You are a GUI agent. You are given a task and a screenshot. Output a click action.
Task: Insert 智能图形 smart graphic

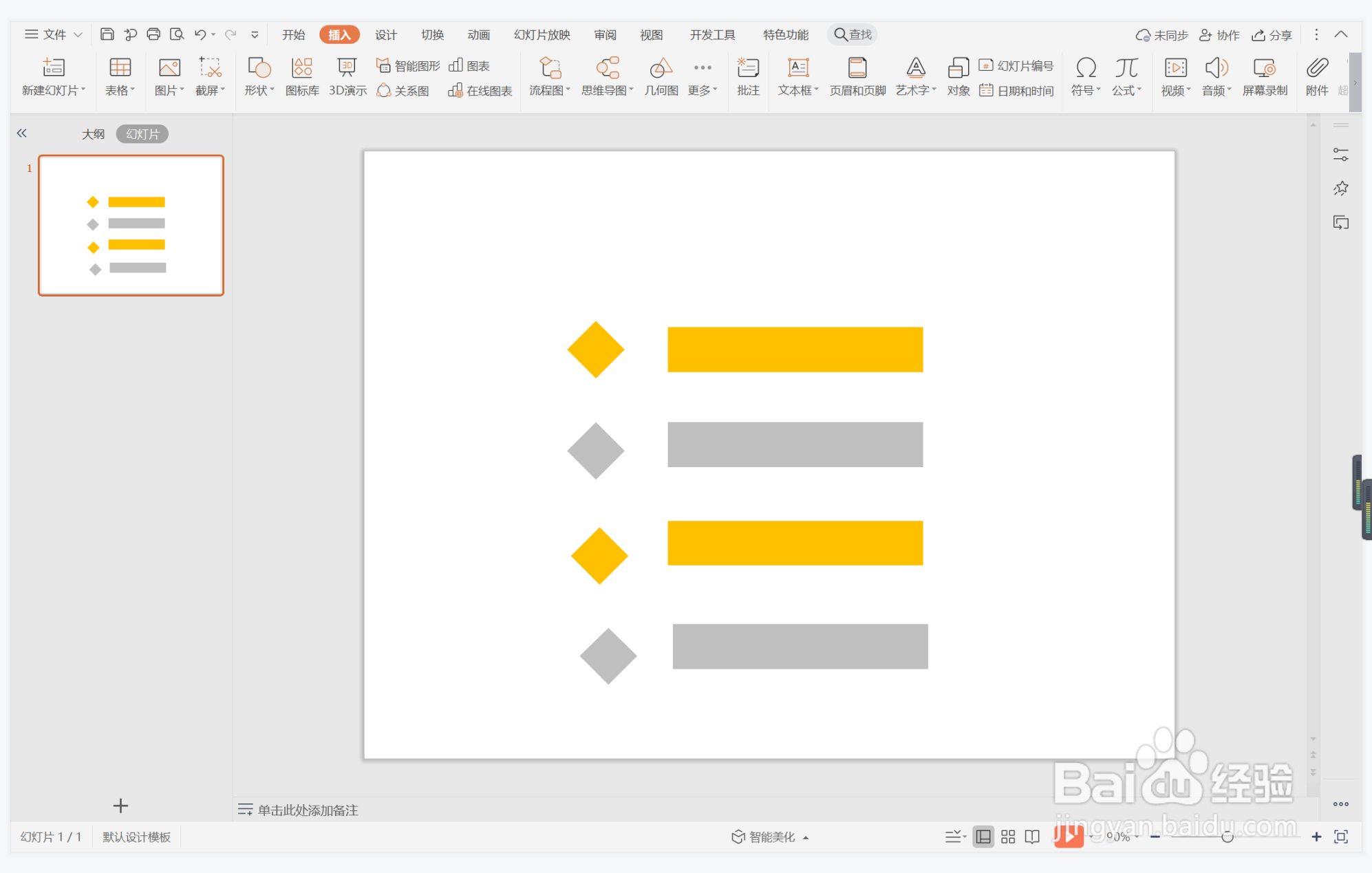tap(408, 65)
